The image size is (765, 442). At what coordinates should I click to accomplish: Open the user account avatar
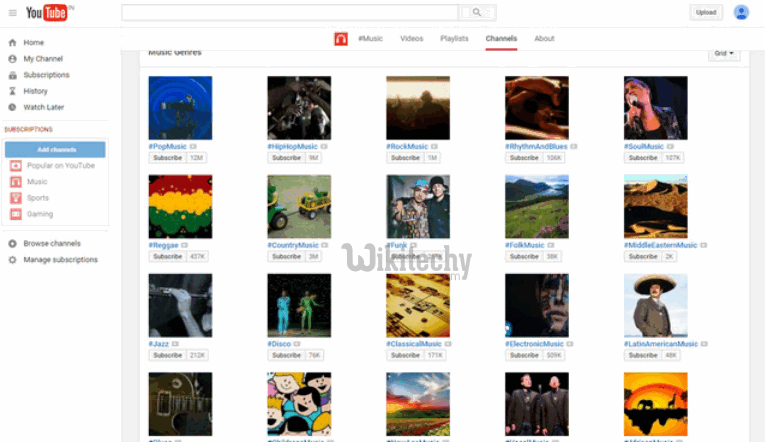tap(741, 12)
